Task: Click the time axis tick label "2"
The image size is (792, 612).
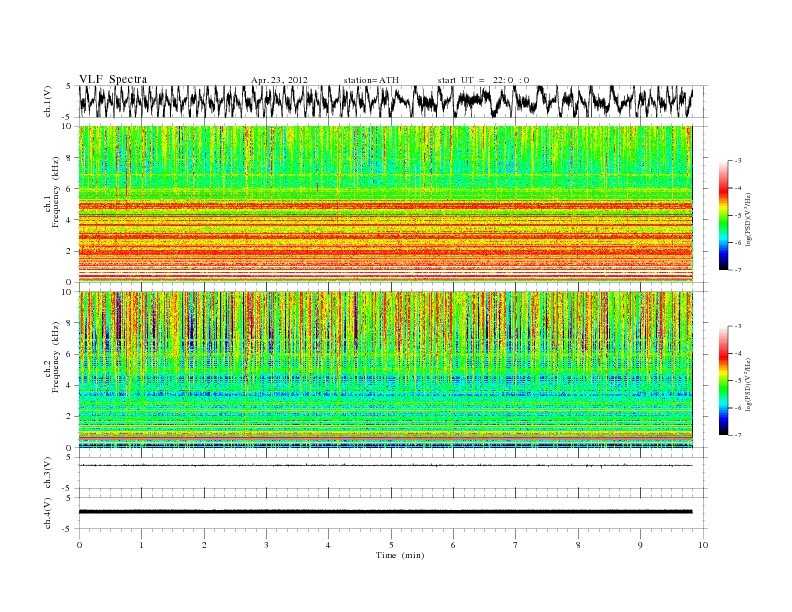Action: click(x=204, y=545)
